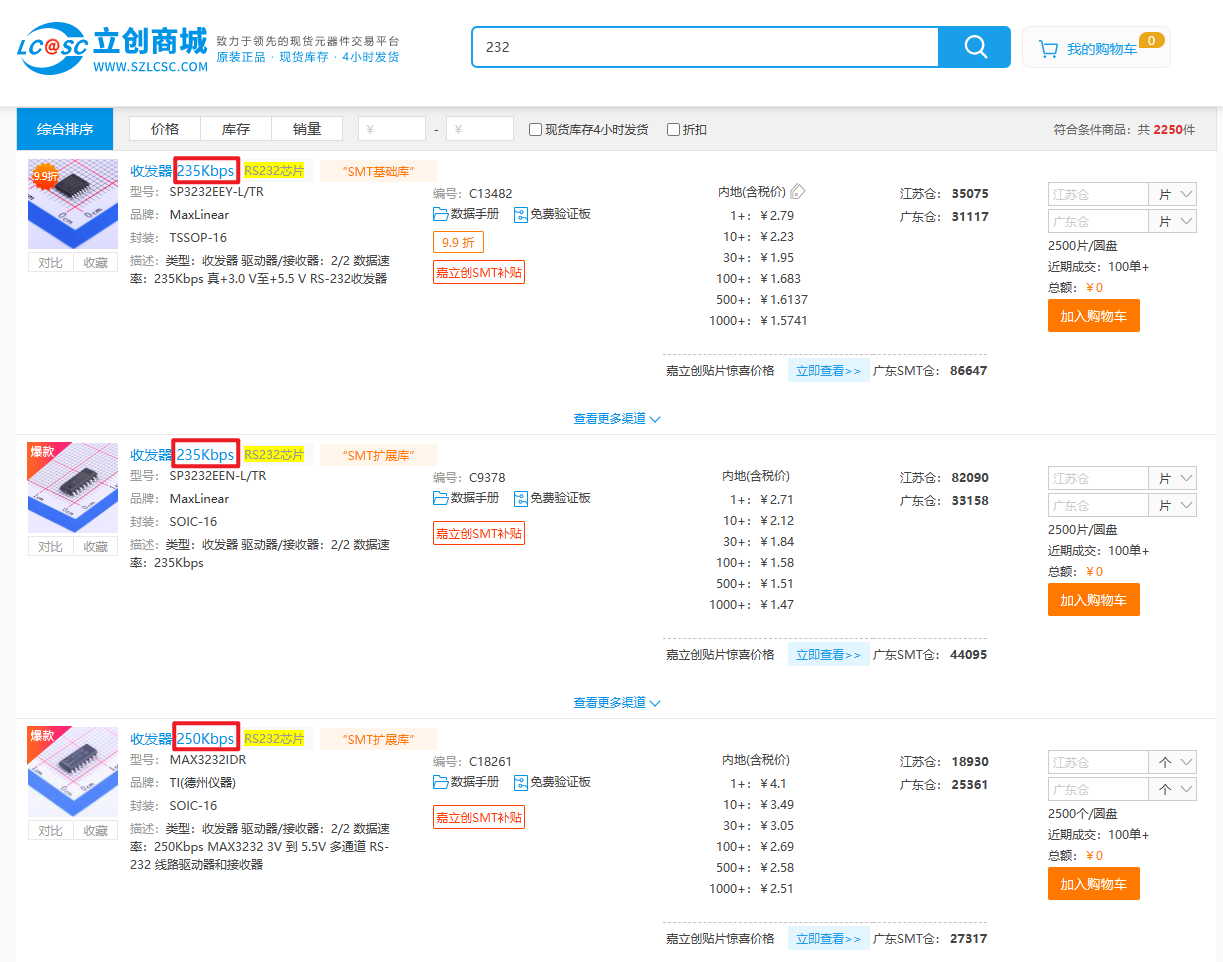This screenshot has height=962, width=1223.
Task: Open datasheet folder icon for C13482
Action: pos(441,214)
